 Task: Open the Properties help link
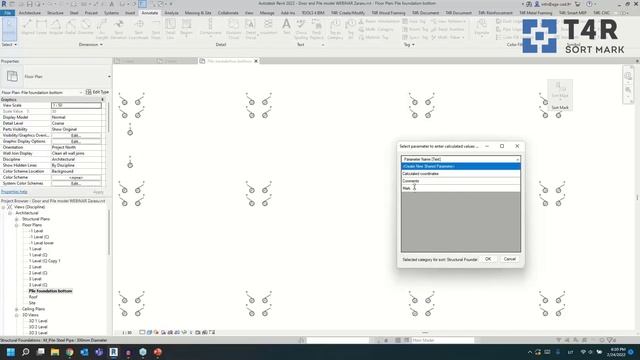coord(14,192)
